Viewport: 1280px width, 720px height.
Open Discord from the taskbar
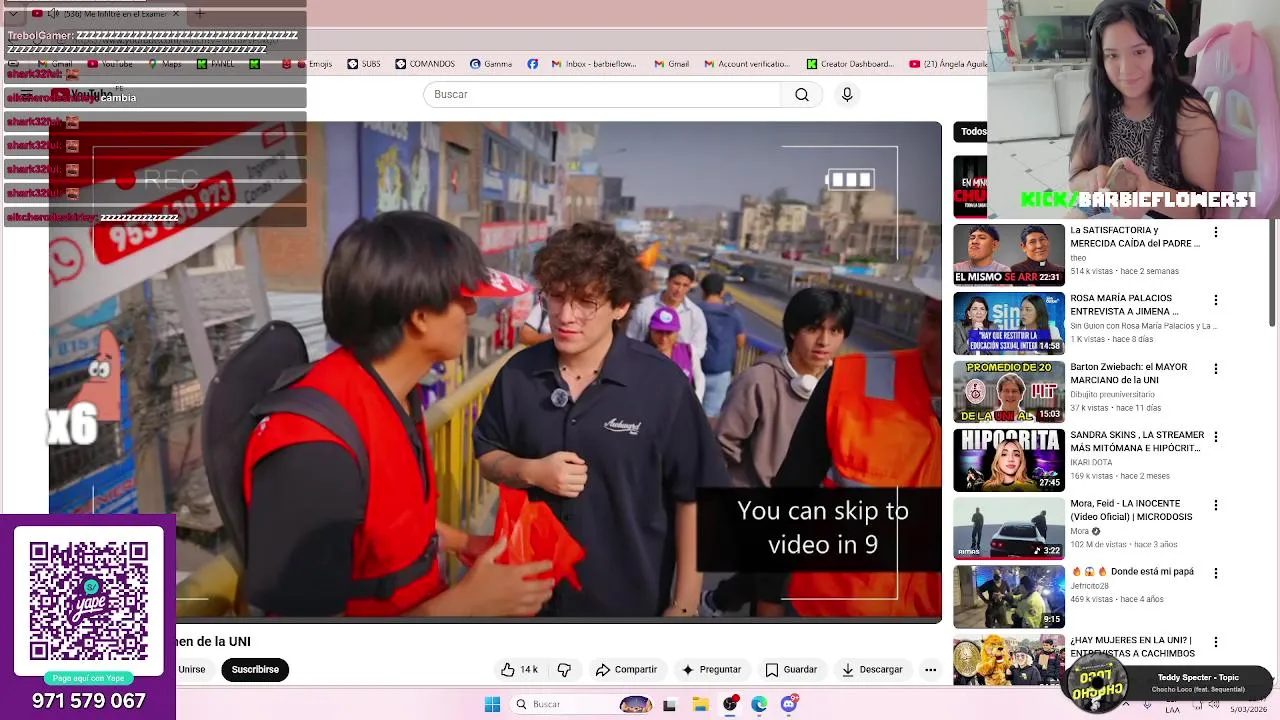point(789,705)
